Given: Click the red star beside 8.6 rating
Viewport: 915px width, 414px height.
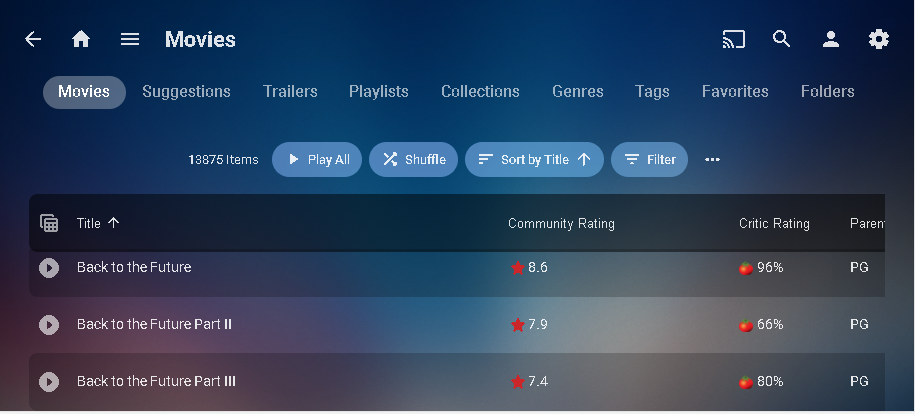Looking at the screenshot, I should click(x=518, y=268).
